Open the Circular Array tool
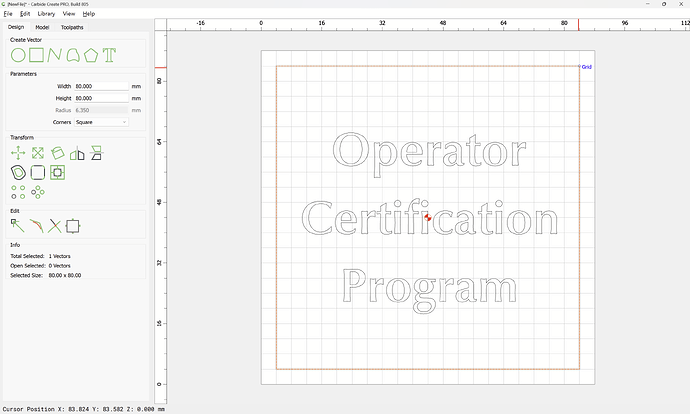690x414 pixels. (38, 192)
